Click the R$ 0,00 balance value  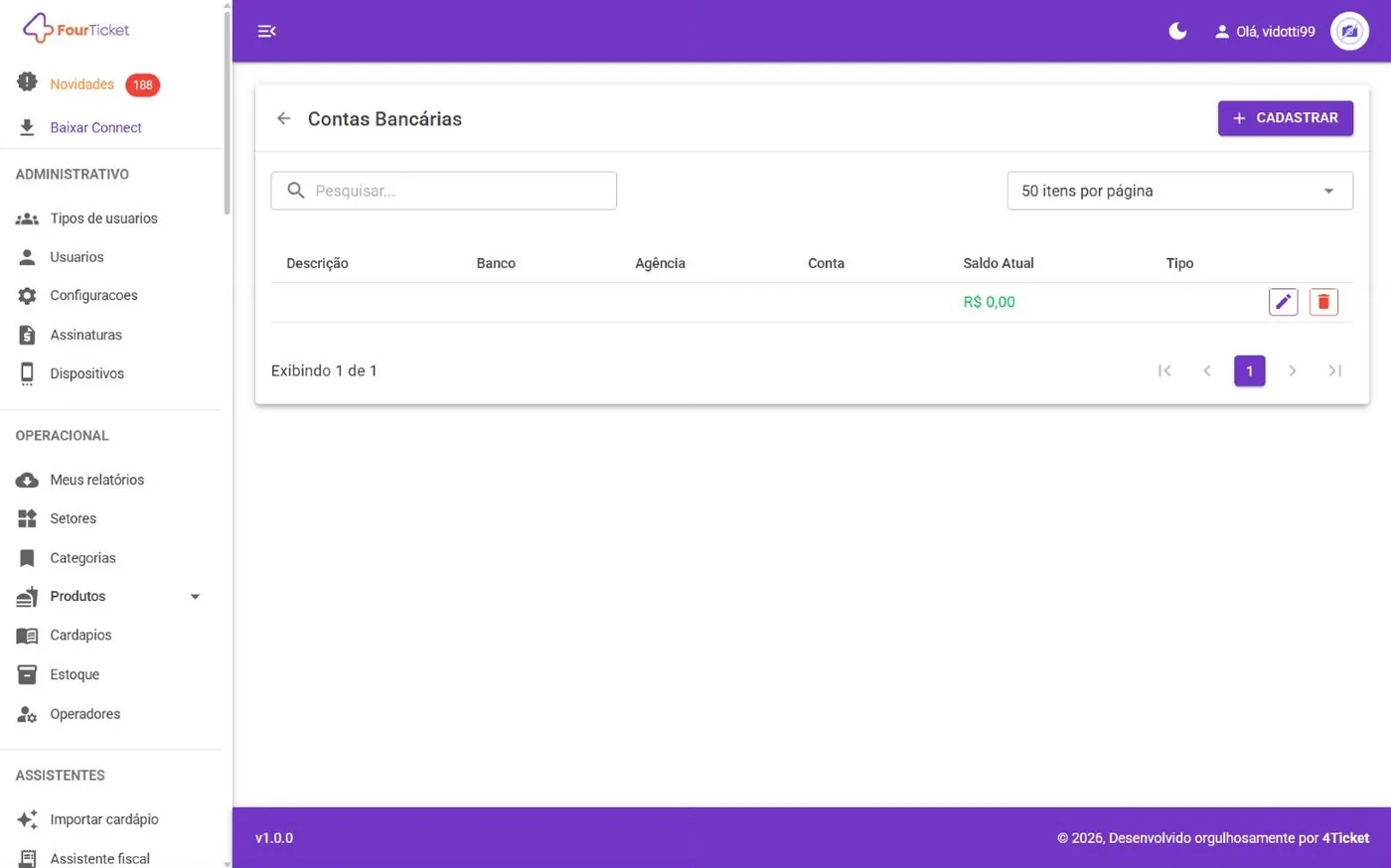(x=989, y=302)
